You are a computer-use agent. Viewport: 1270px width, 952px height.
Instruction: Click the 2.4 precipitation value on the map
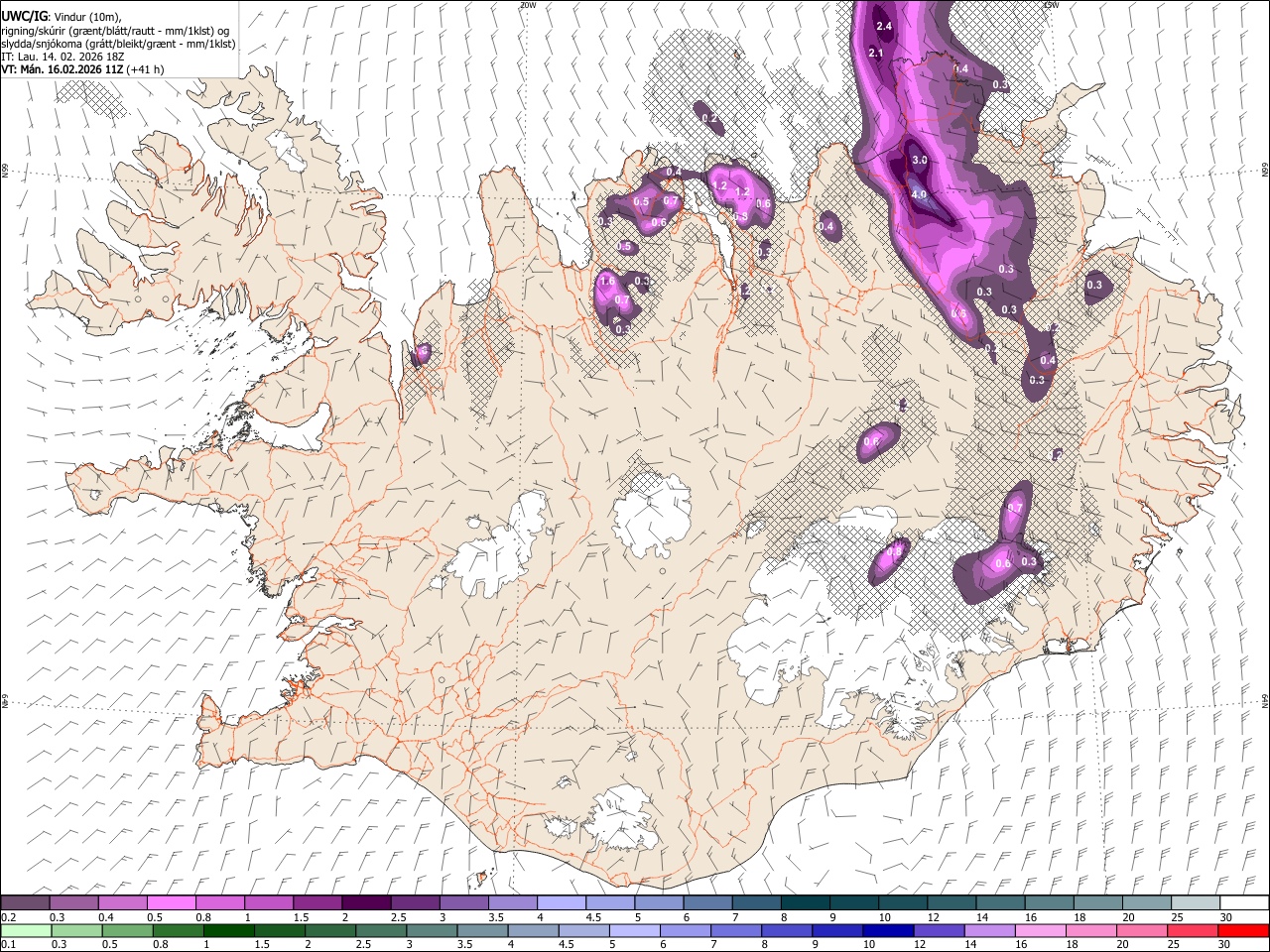tap(885, 26)
